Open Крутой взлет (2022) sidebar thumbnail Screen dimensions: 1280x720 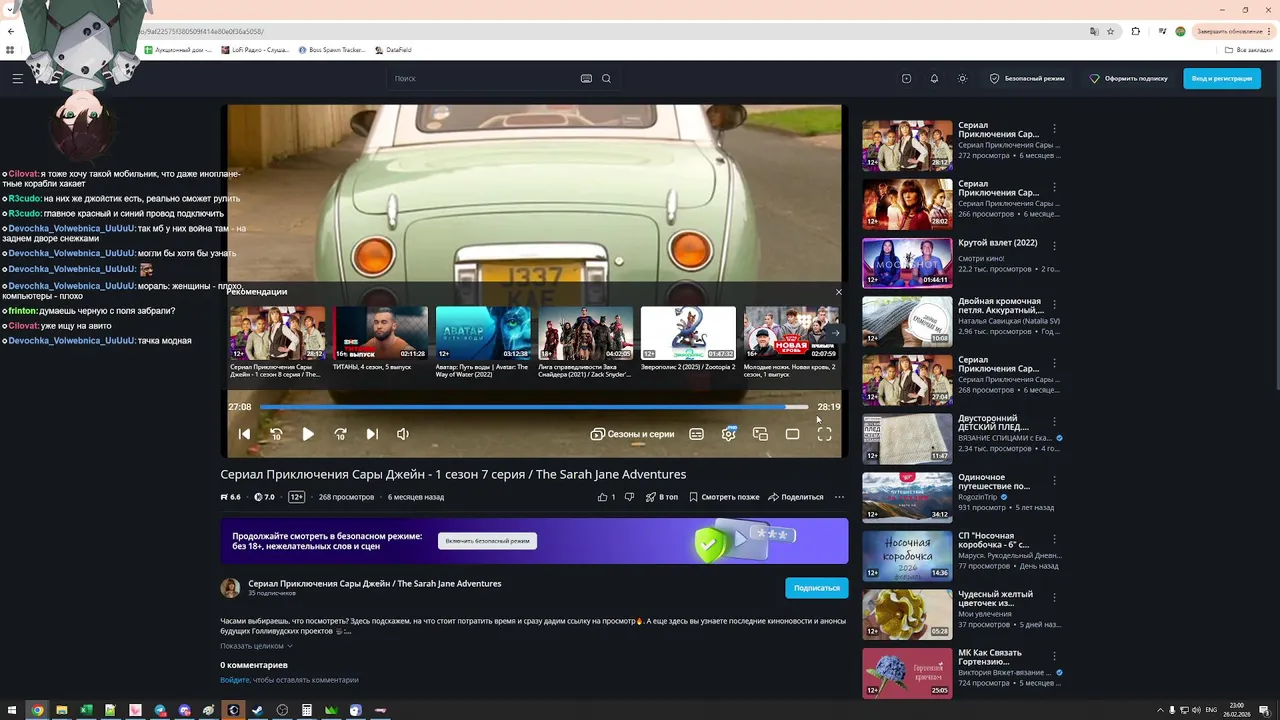[907, 262]
